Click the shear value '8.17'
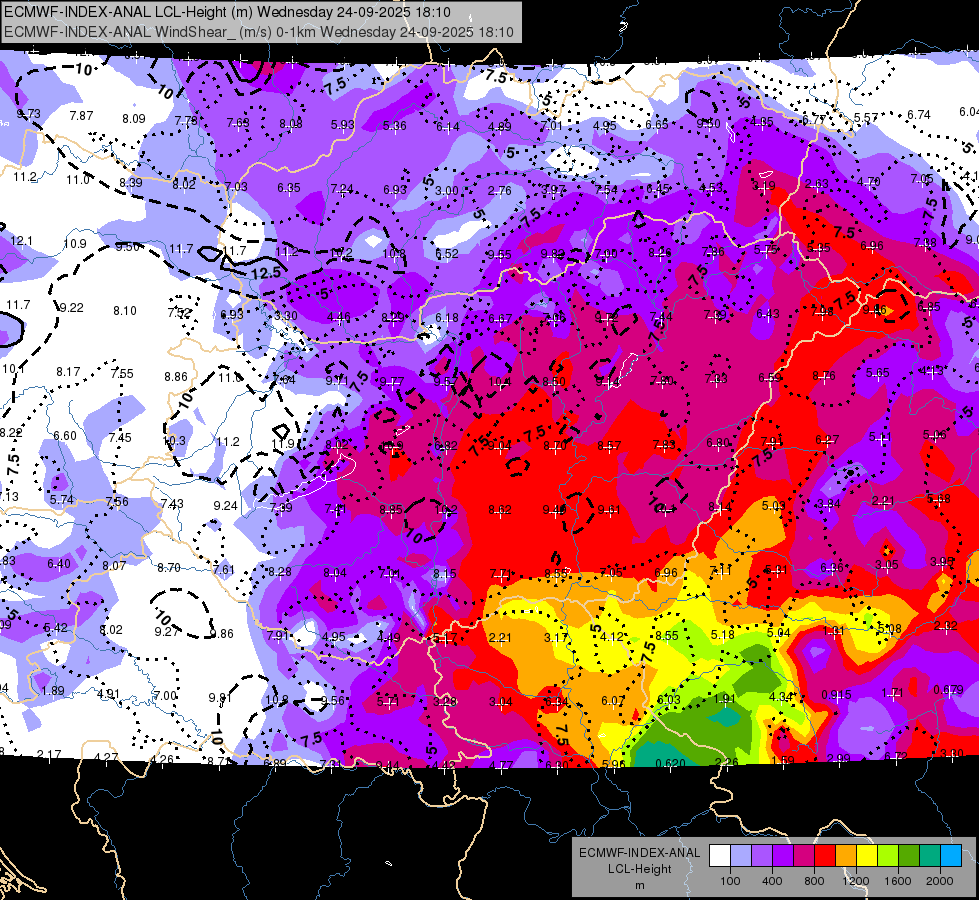This screenshot has height=900, width=979. pyautogui.click(x=68, y=372)
